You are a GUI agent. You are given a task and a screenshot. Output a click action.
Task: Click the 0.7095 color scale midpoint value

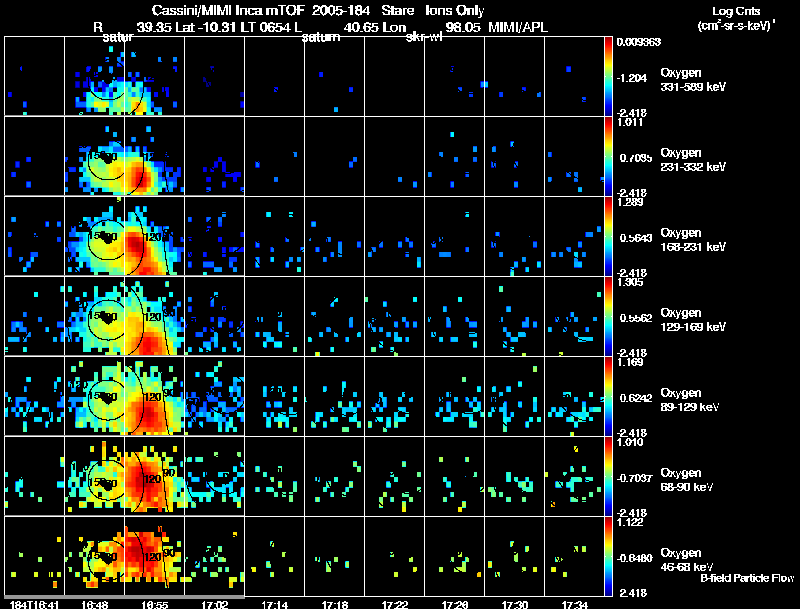coord(636,158)
